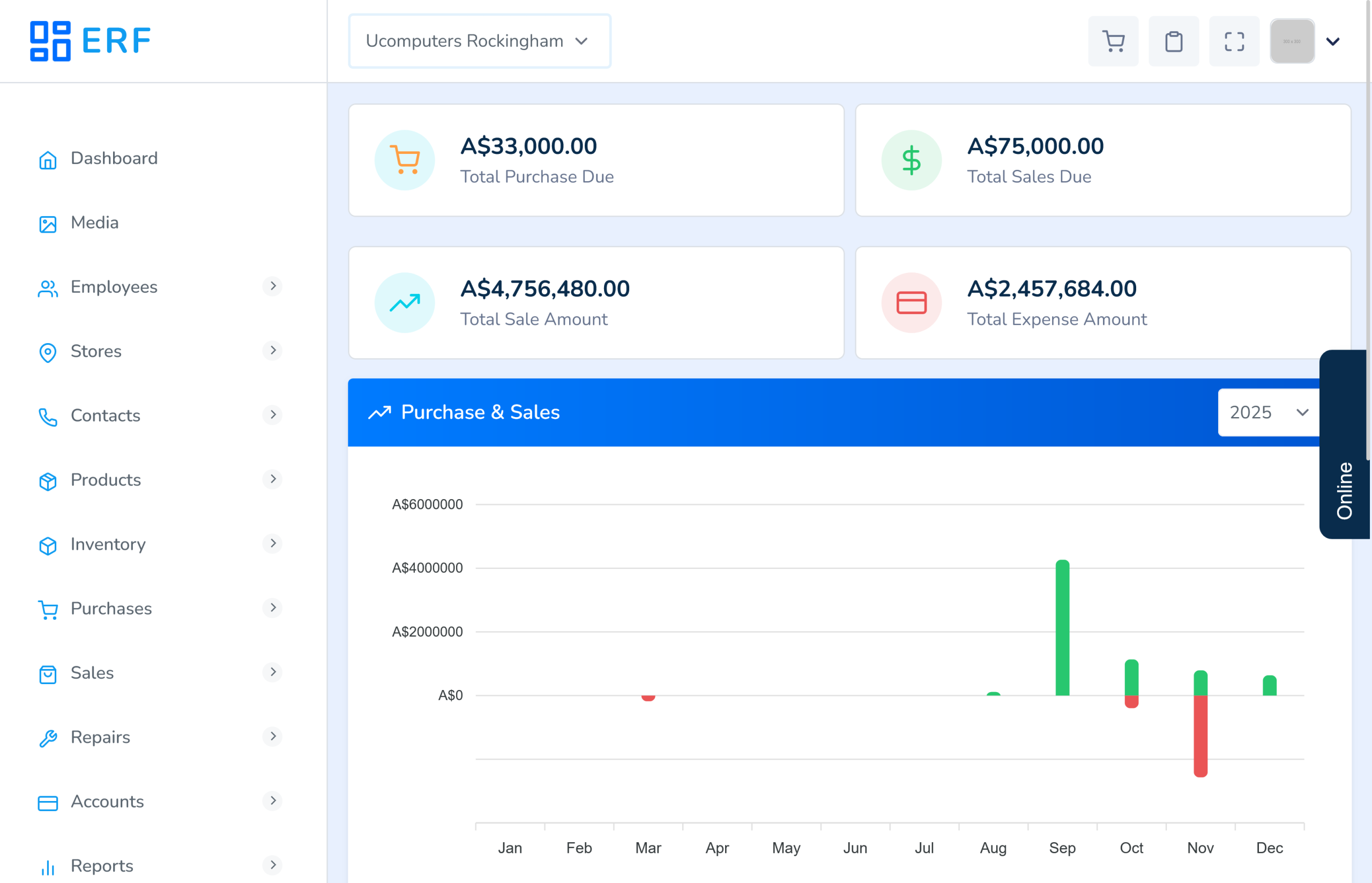This screenshot has width=1372, height=883.
Task: Click the Total Sale Amount trend icon
Action: coord(405,302)
